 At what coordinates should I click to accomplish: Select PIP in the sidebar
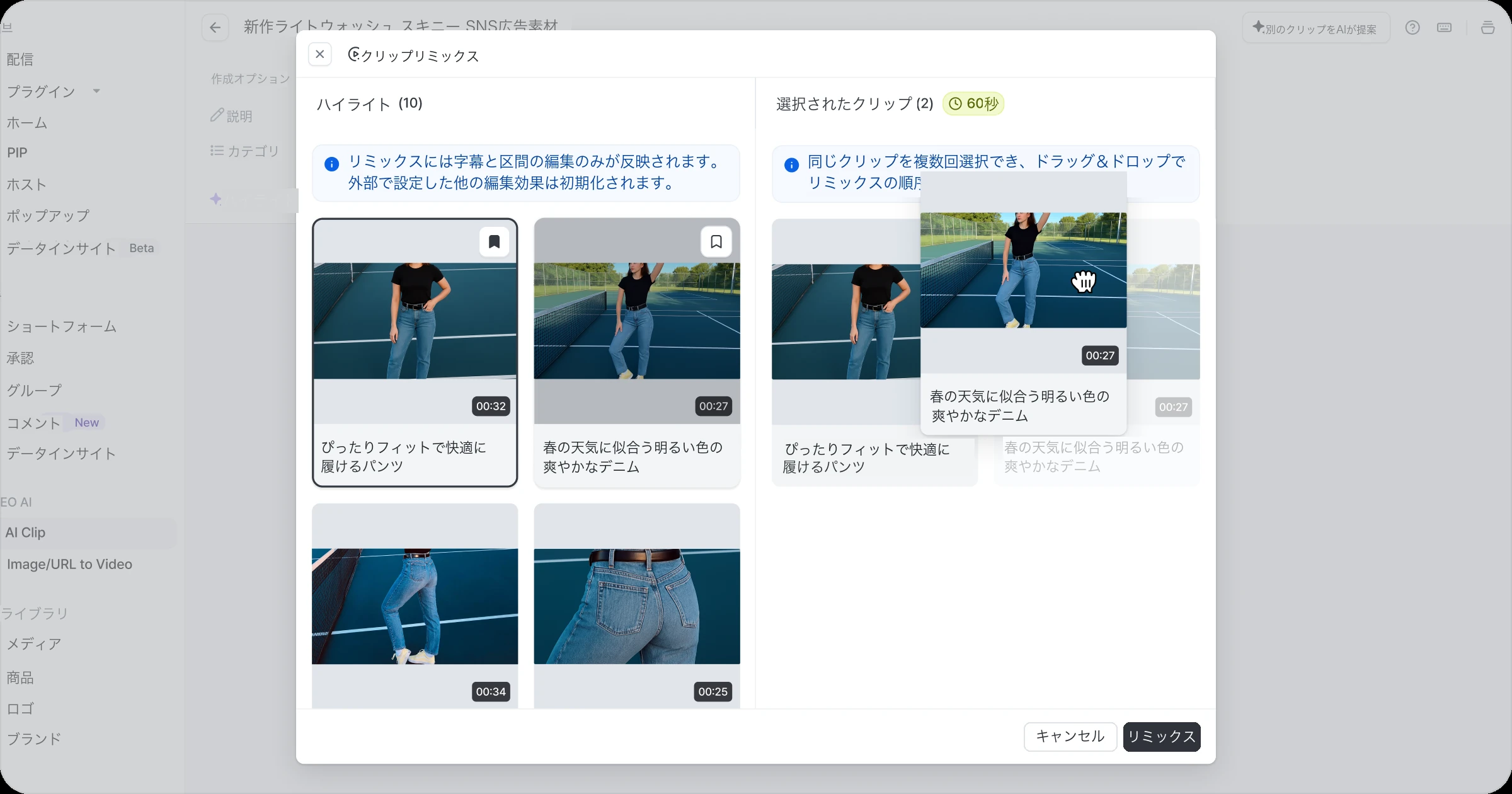tap(17, 152)
